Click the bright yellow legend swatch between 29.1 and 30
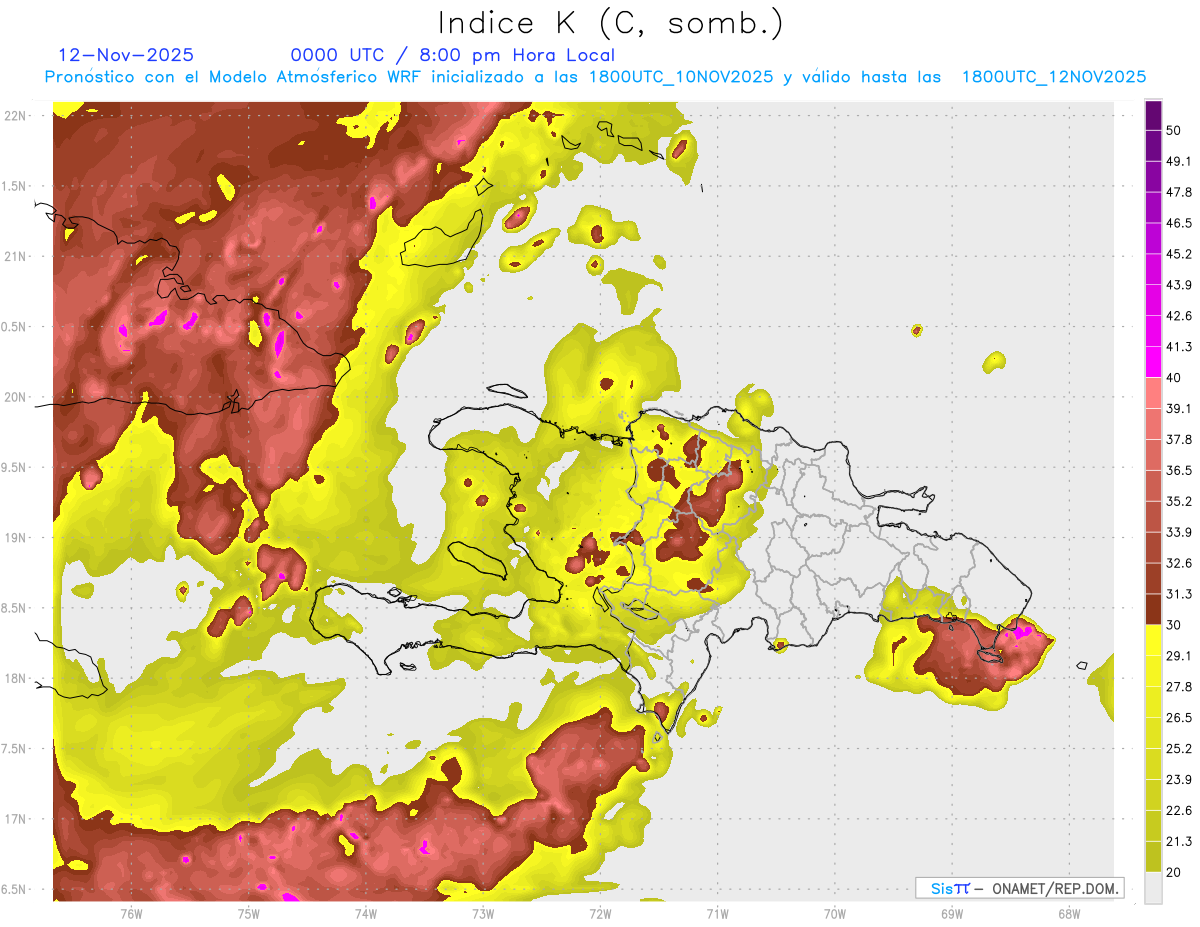Screen dimensions: 1200x927 [x=1153, y=641]
